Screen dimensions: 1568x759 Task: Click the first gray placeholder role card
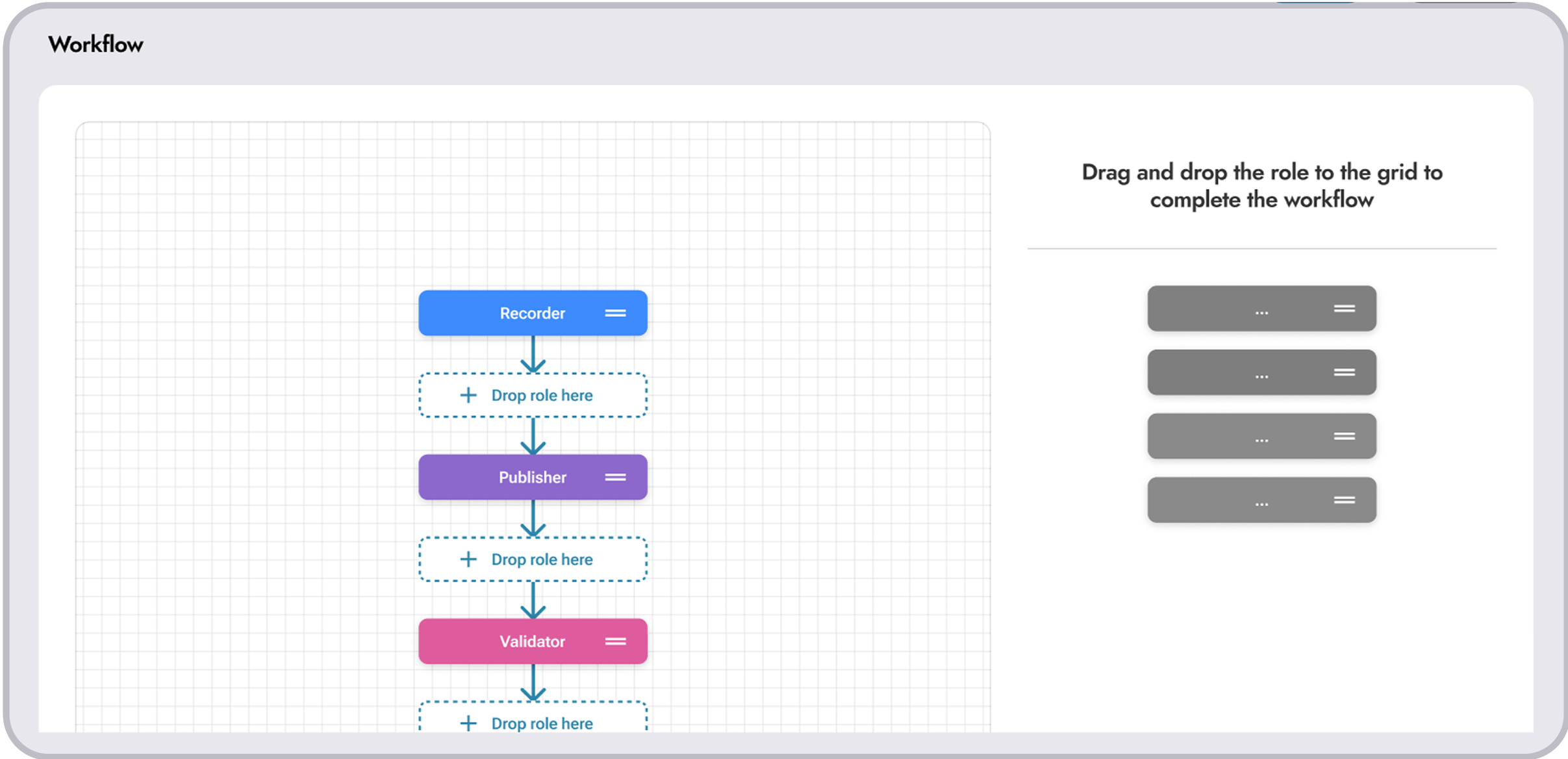pos(1234,309)
